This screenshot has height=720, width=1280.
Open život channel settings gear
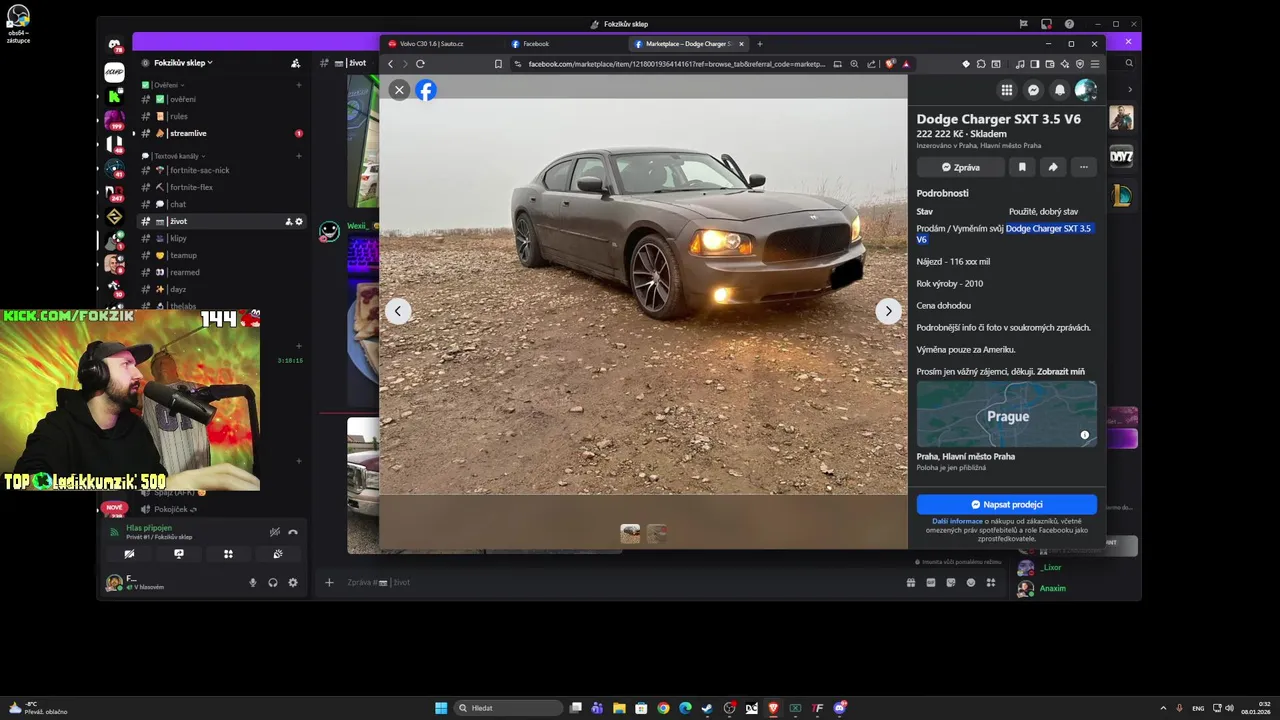(x=298, y=221)
